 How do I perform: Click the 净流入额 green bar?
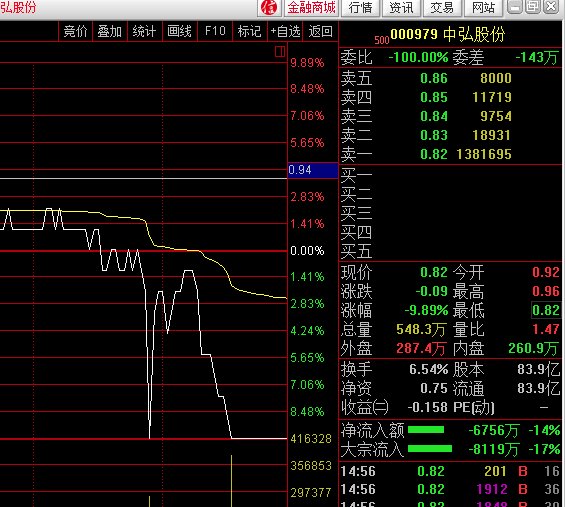[x=426, y=430]
